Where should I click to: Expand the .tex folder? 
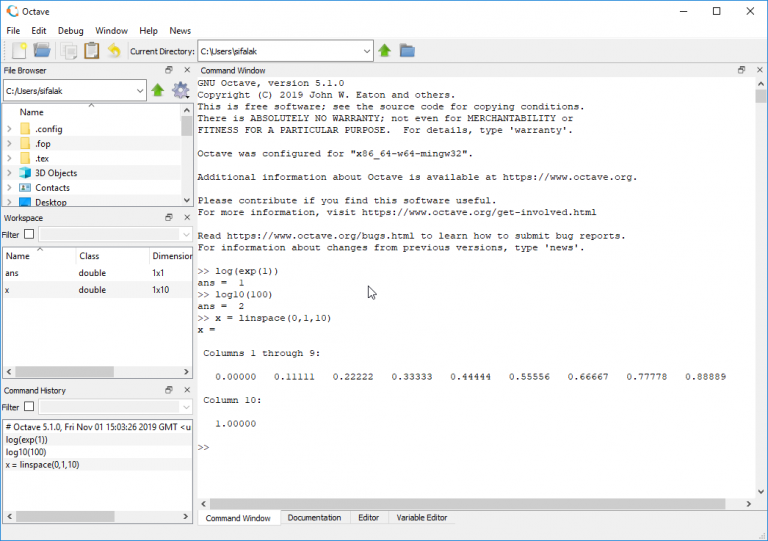coord(9,159)
